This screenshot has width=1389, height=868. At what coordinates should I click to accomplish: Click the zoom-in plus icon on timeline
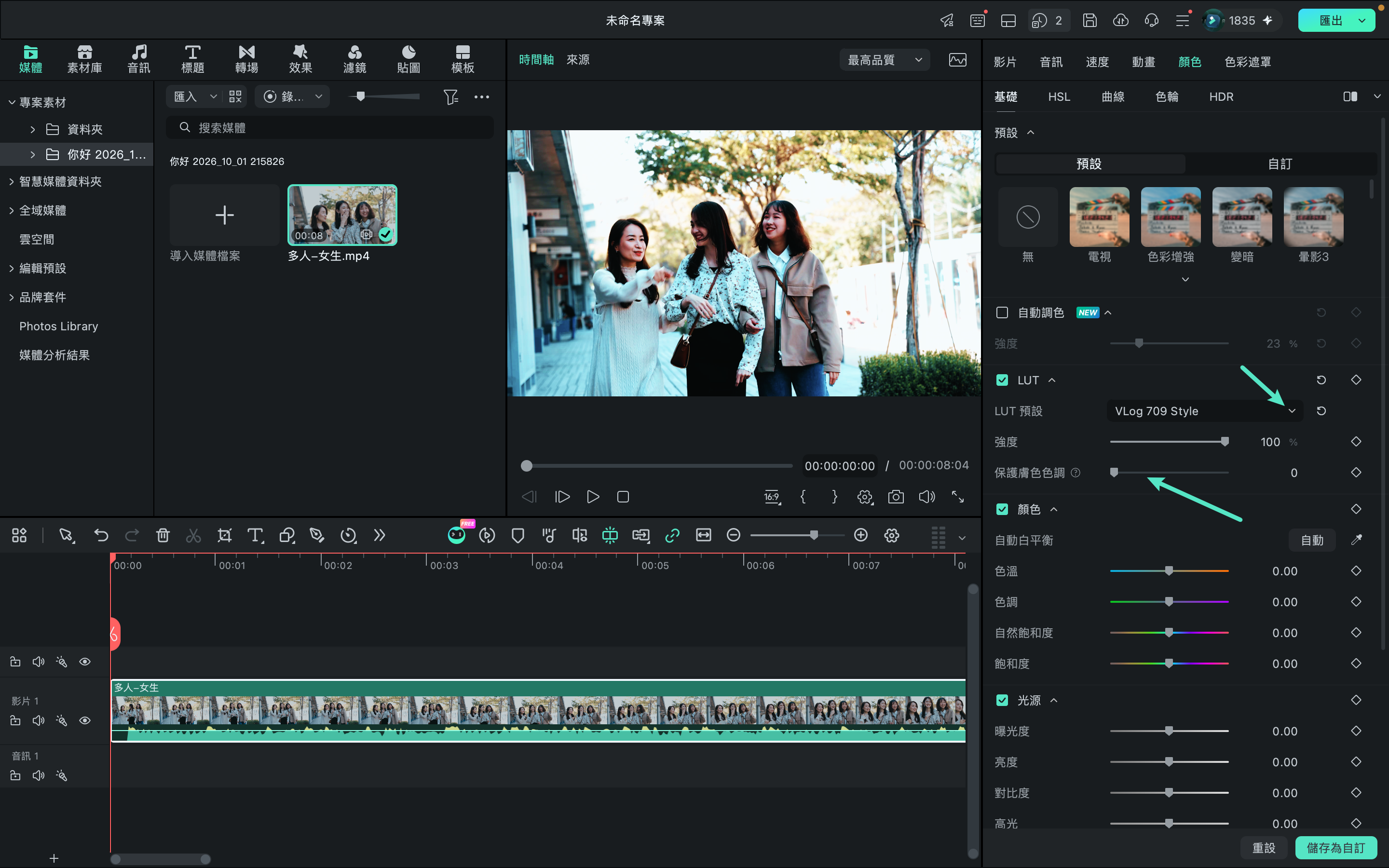click(860, 535)
